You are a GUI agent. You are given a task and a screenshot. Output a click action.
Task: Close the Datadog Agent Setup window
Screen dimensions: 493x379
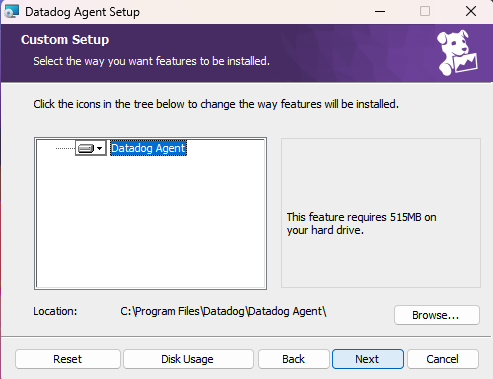tap(471, 12)
